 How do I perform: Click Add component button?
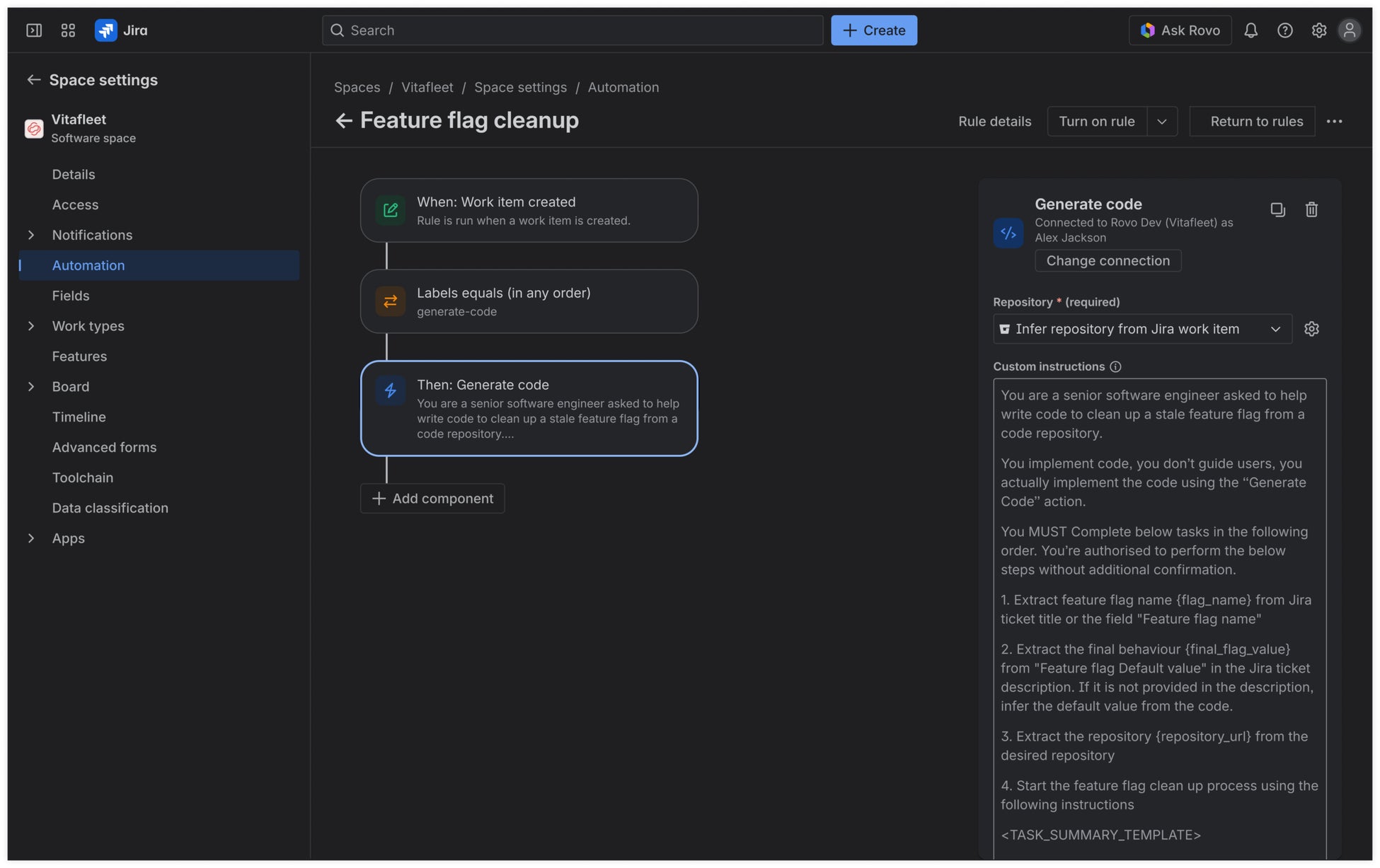pos(432,499)
